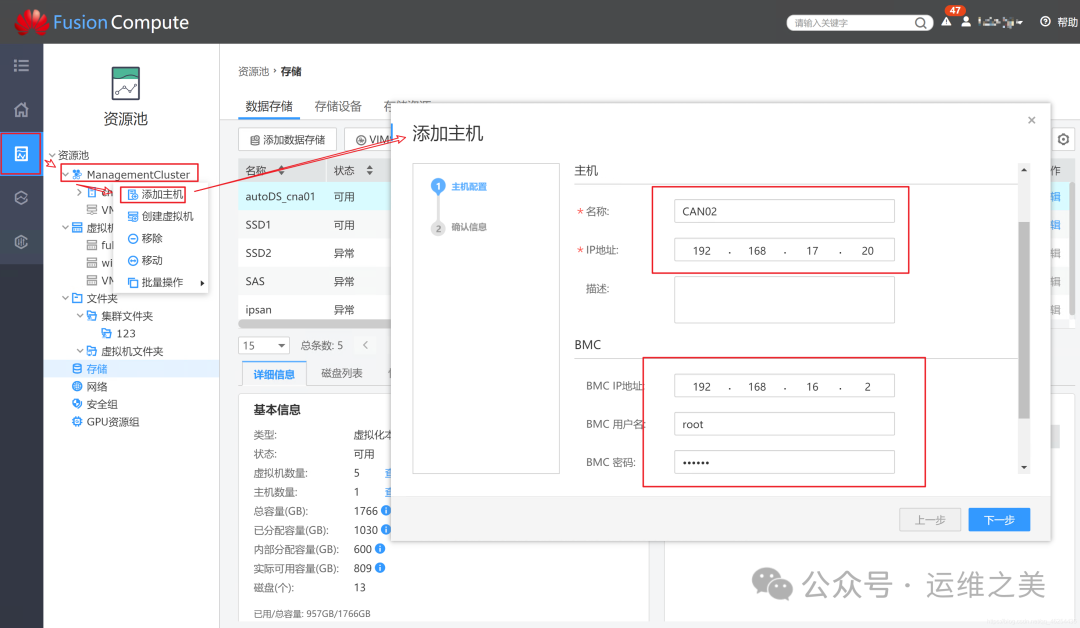Choose 创建虚拟机 from the context menu

tap(166, 216)
